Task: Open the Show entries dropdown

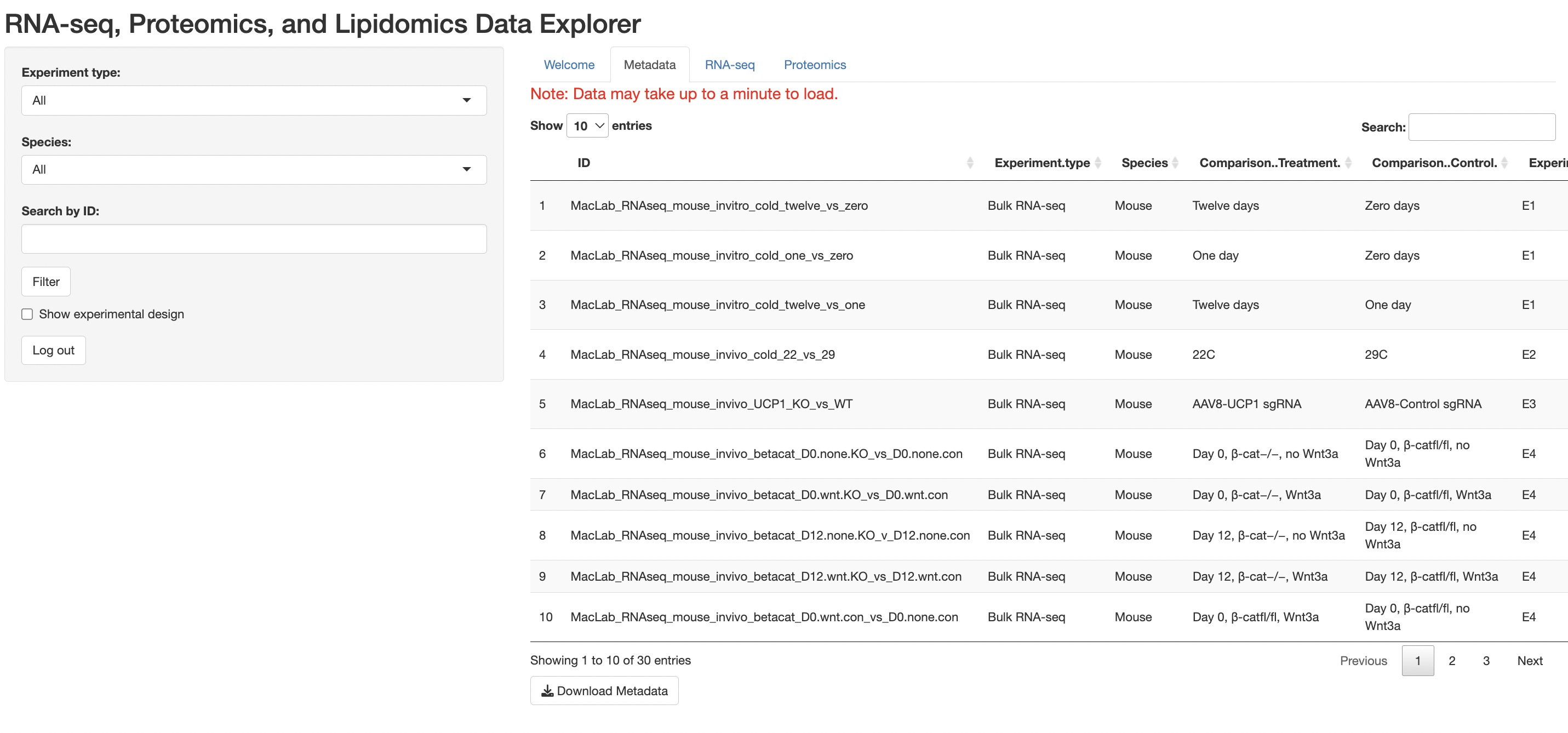Action: pyautogui.click(x=586, y=125)
